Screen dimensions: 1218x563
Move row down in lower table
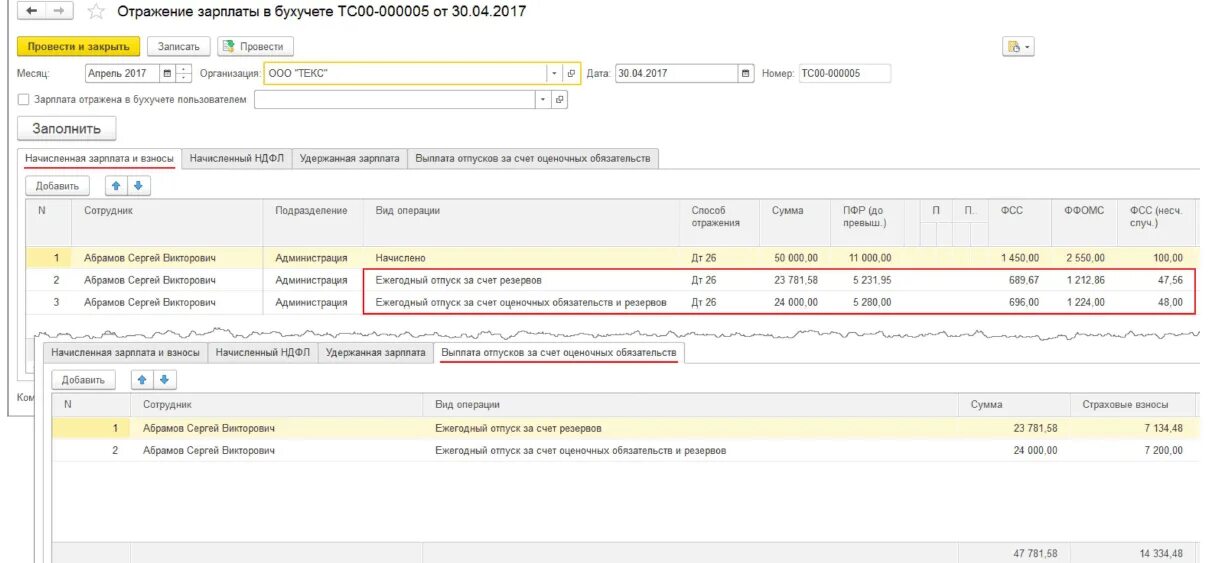165,380
